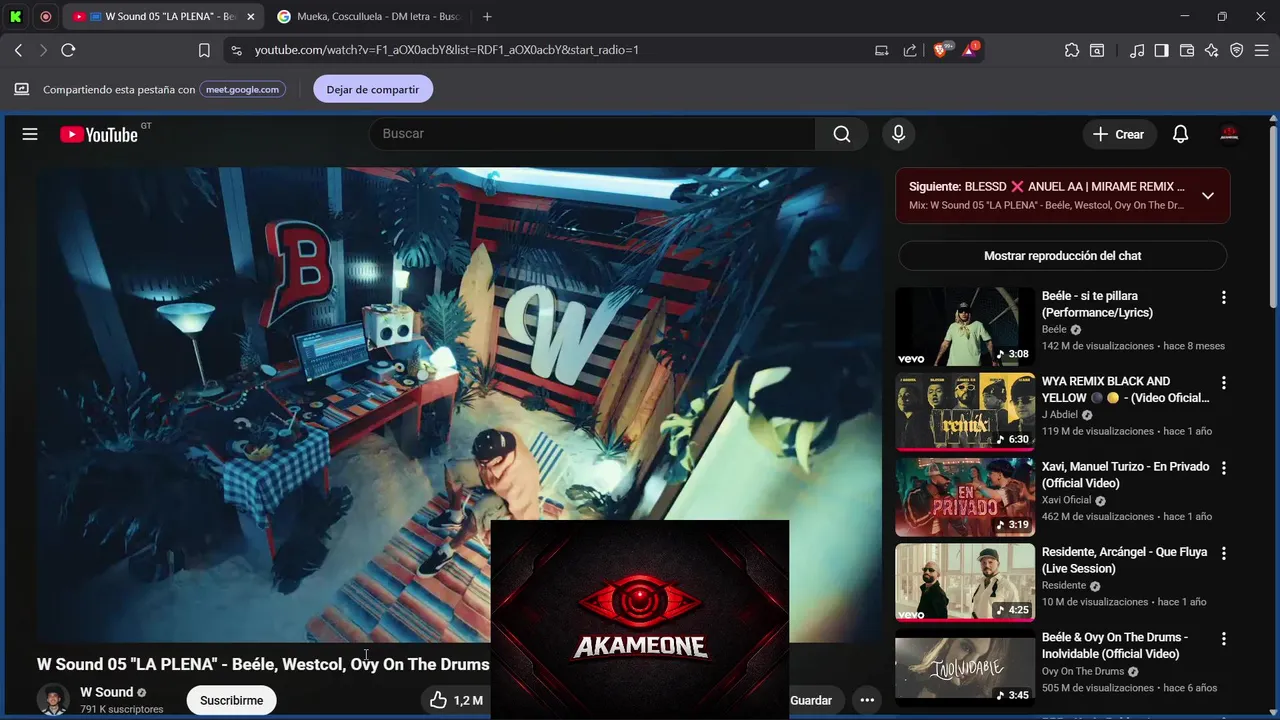Screen dimensions: 1280x720
Task: Open the pinned red record tab
Action: 45,17
